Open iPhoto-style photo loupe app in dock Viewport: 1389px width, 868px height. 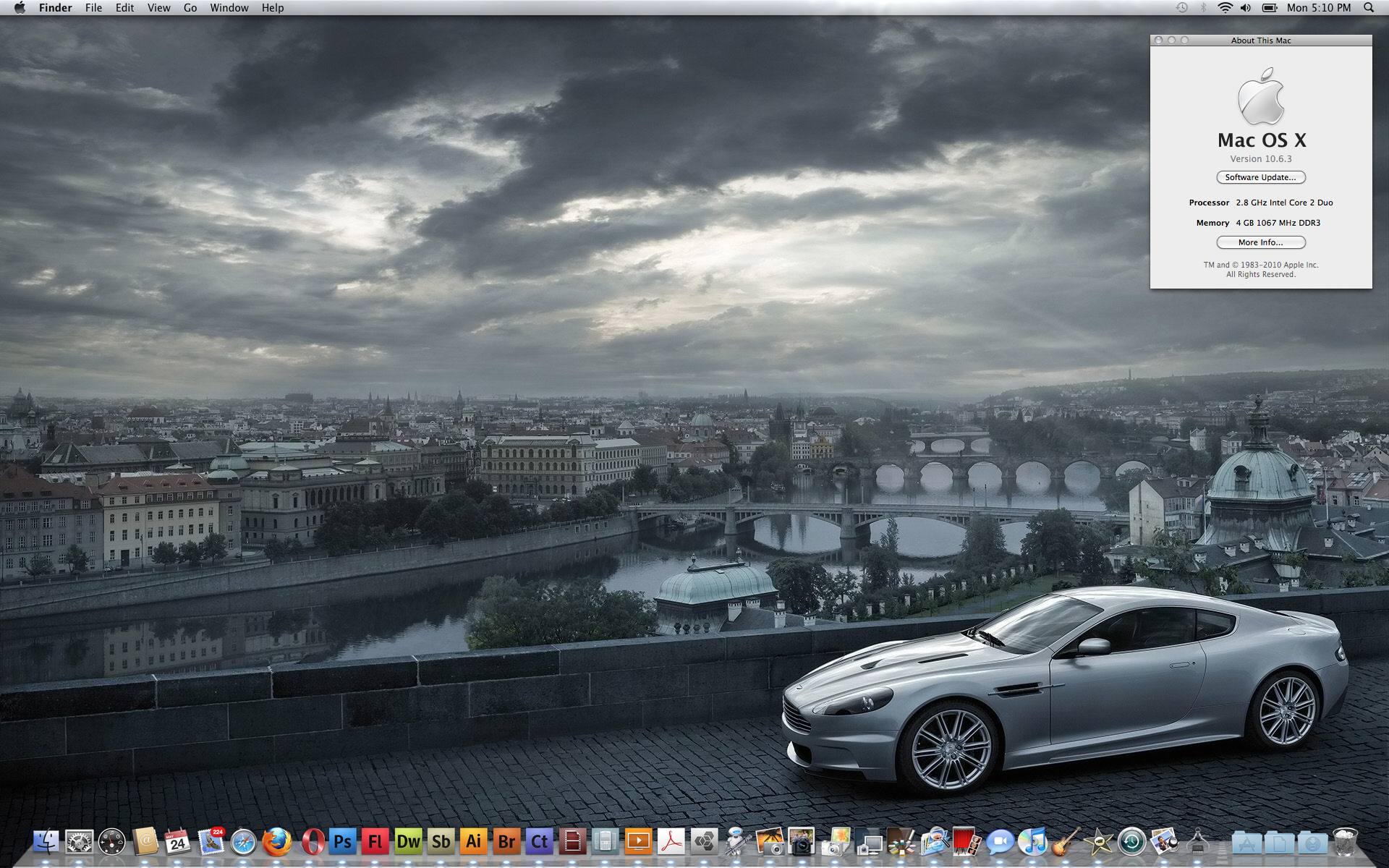(1164, 842)
